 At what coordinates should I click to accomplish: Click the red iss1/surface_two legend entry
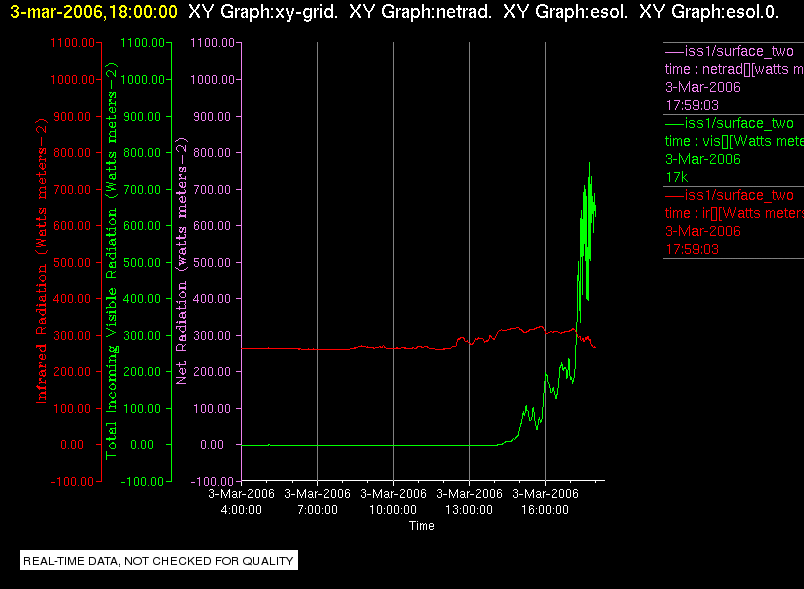pos(729,195)
